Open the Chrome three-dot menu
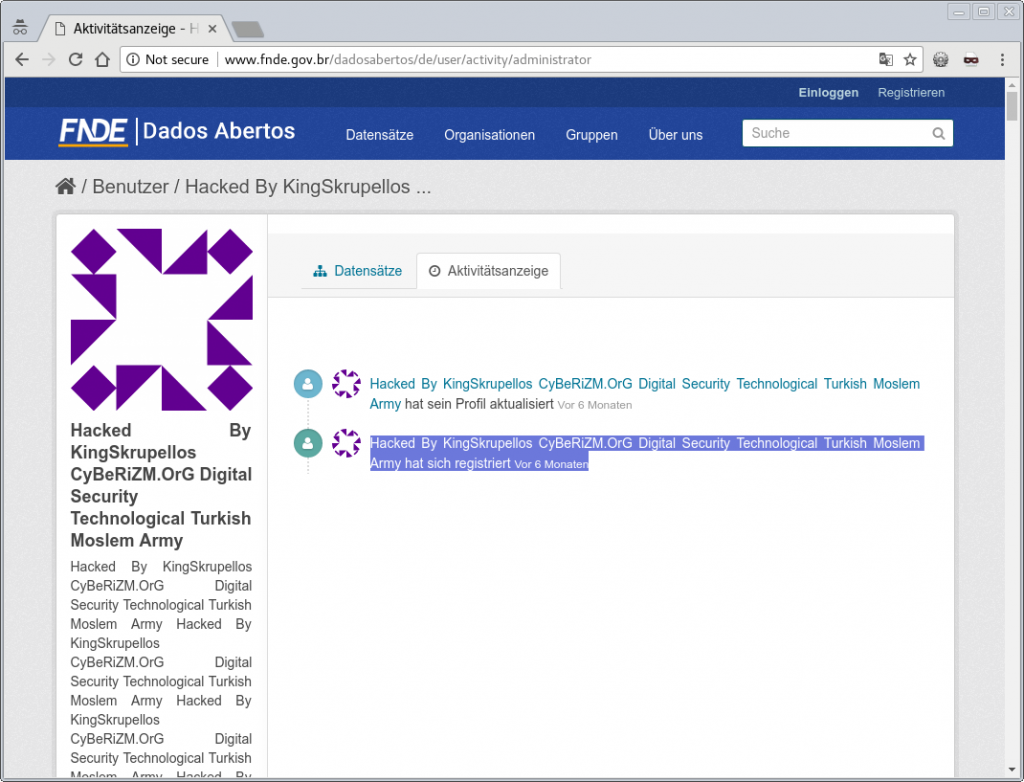 coord(1002,59)
